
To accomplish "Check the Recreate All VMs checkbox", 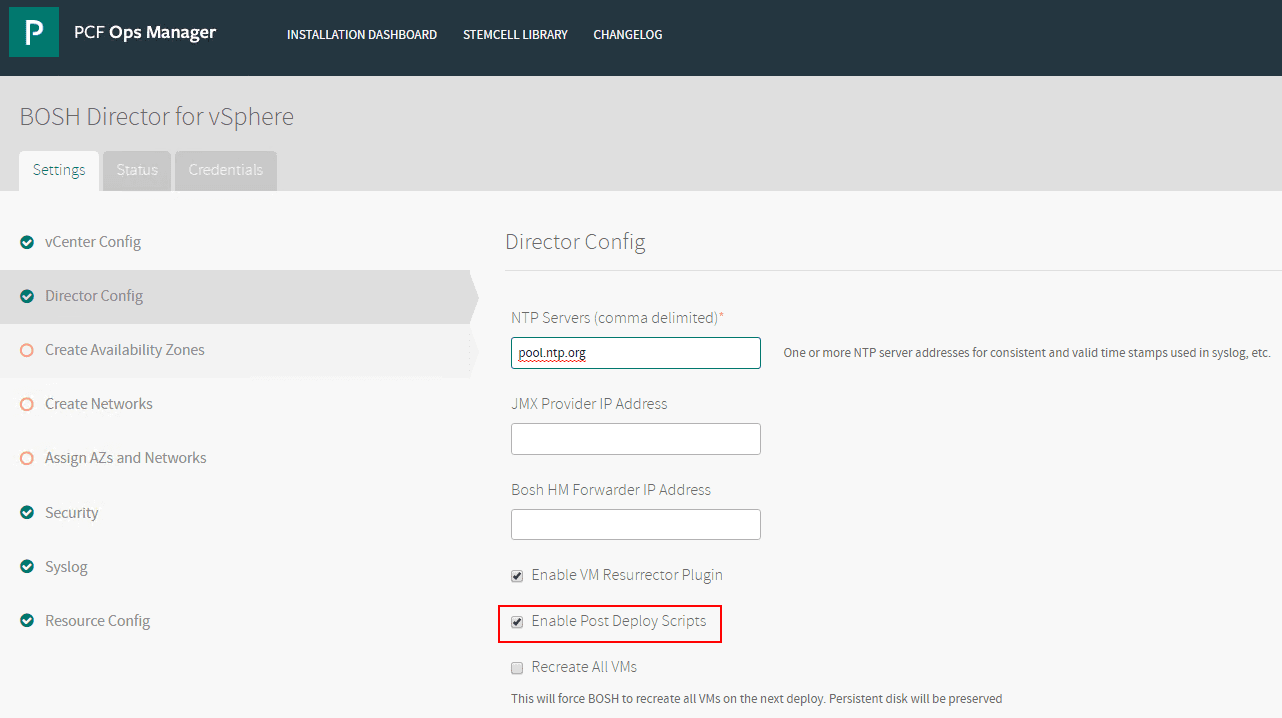I will pyautogui.click(x=517, y=668).
